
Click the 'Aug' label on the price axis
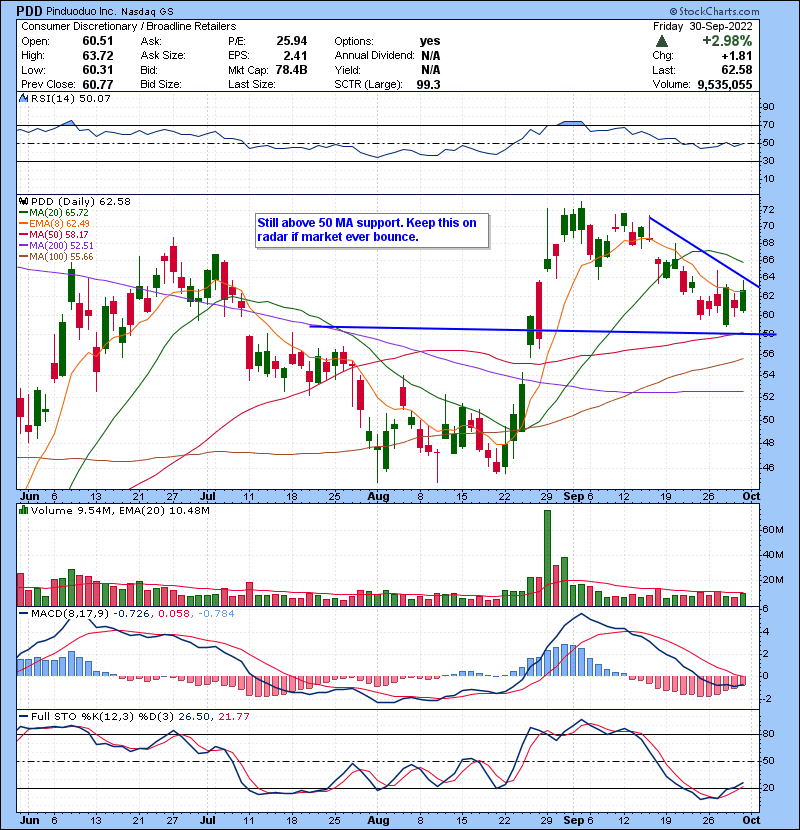(x=378, y=497)
